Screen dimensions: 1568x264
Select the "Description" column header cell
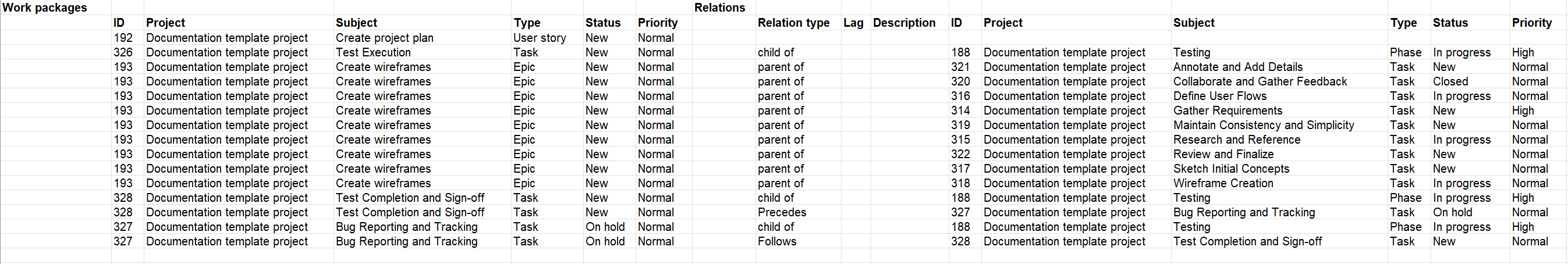(904, 23)
